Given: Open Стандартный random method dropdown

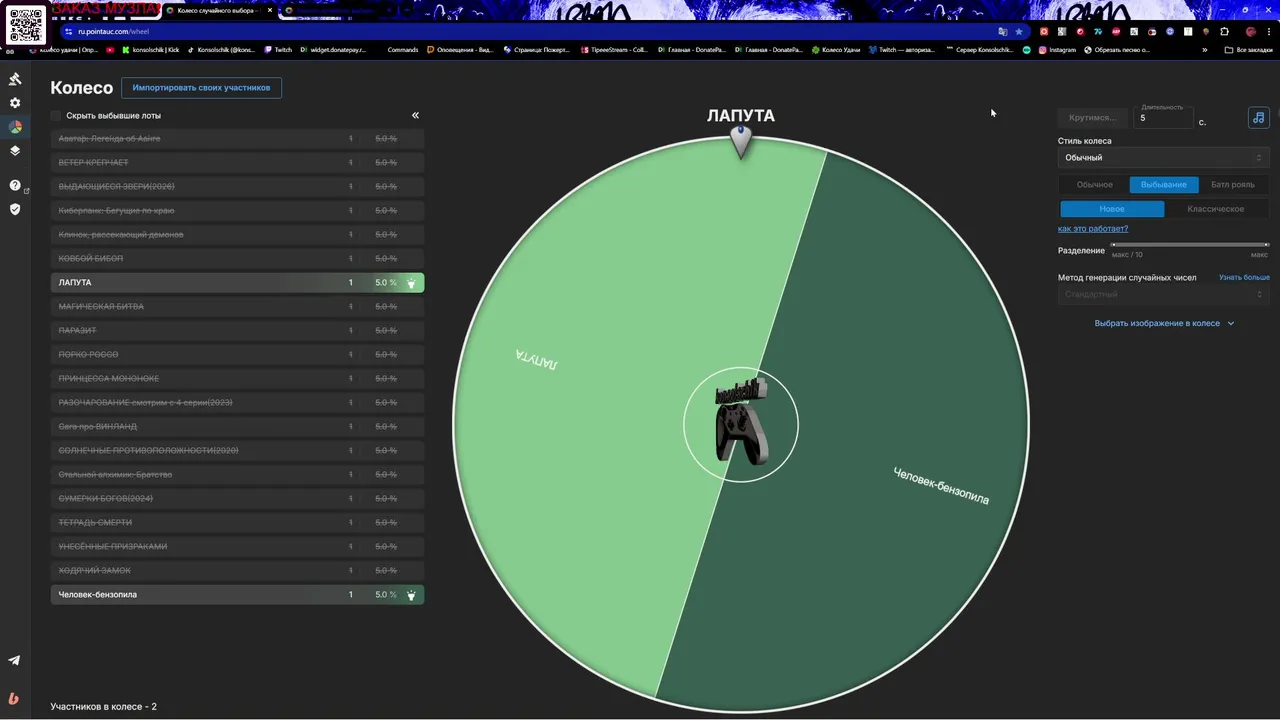Looking at the screenshot, I should tap(1163, 295).
